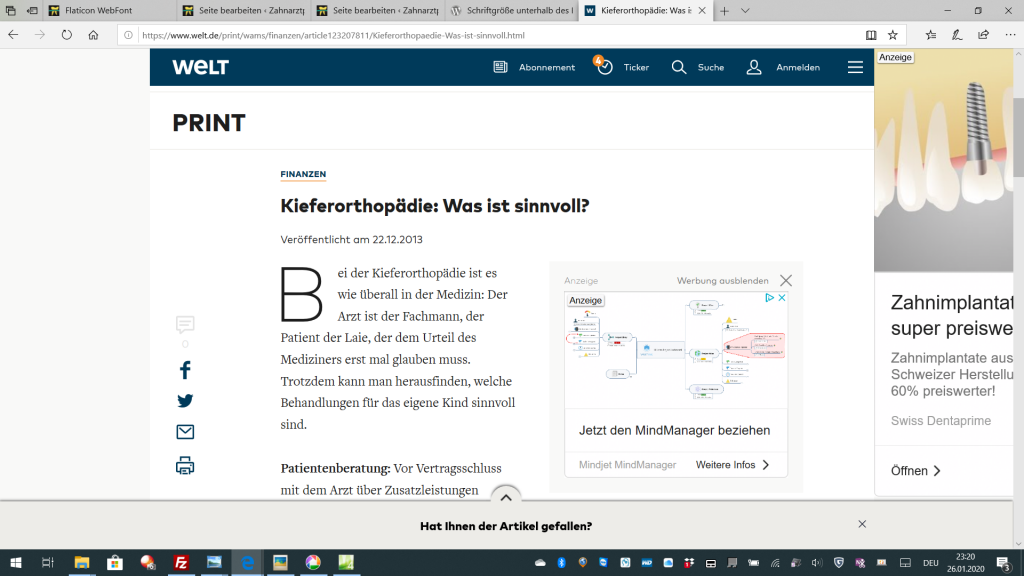
Task: Hide advertising via Werbung ausblenden X
Action: pos(786,281)
